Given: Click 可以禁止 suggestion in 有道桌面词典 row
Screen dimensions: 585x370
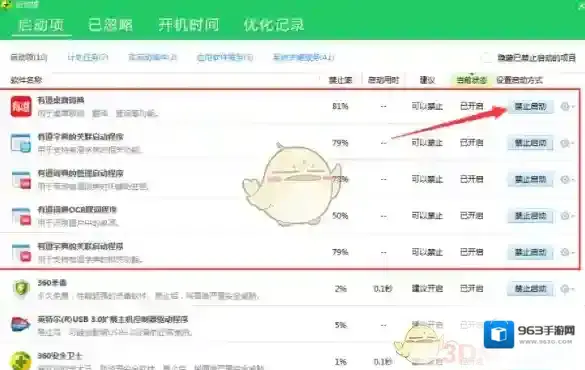Looking at the screenshot, I should (x=427, y=106).
